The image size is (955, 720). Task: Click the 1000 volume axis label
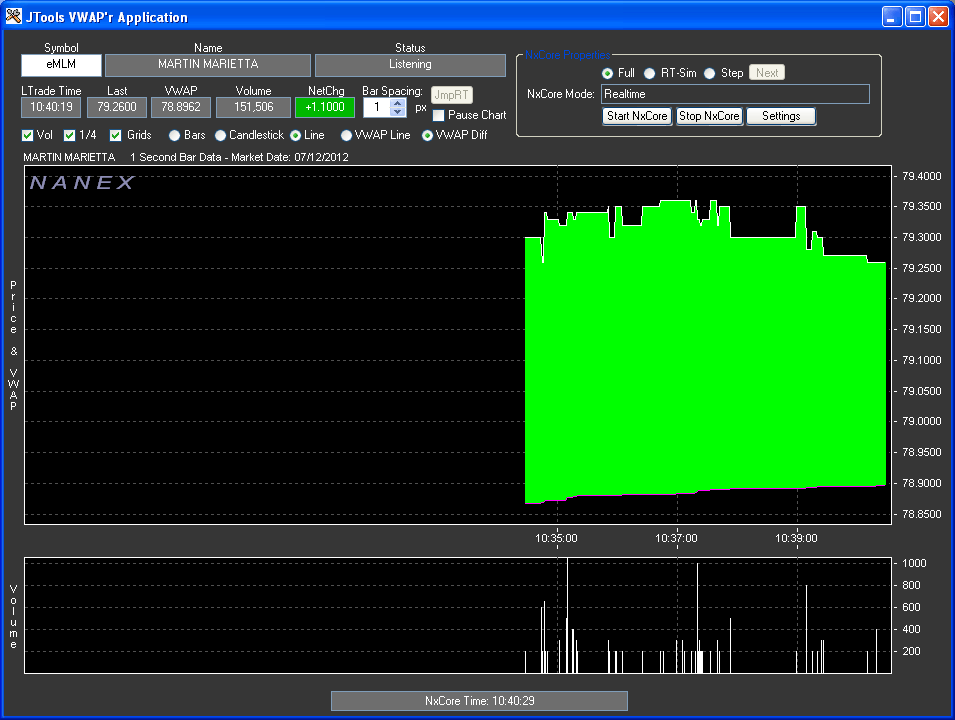click(914, 563)
